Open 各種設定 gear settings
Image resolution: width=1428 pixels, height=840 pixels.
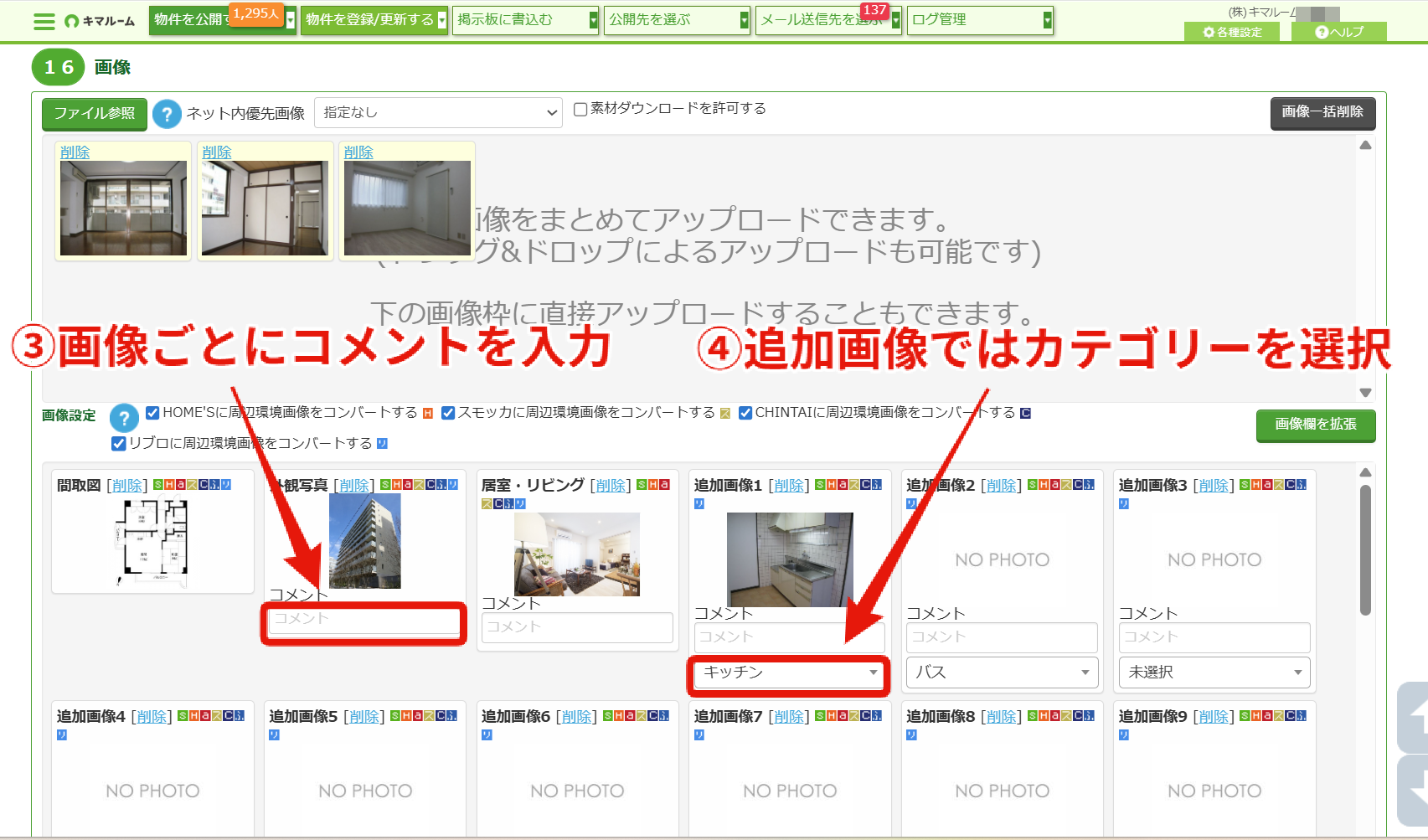tap(1232, 32)
